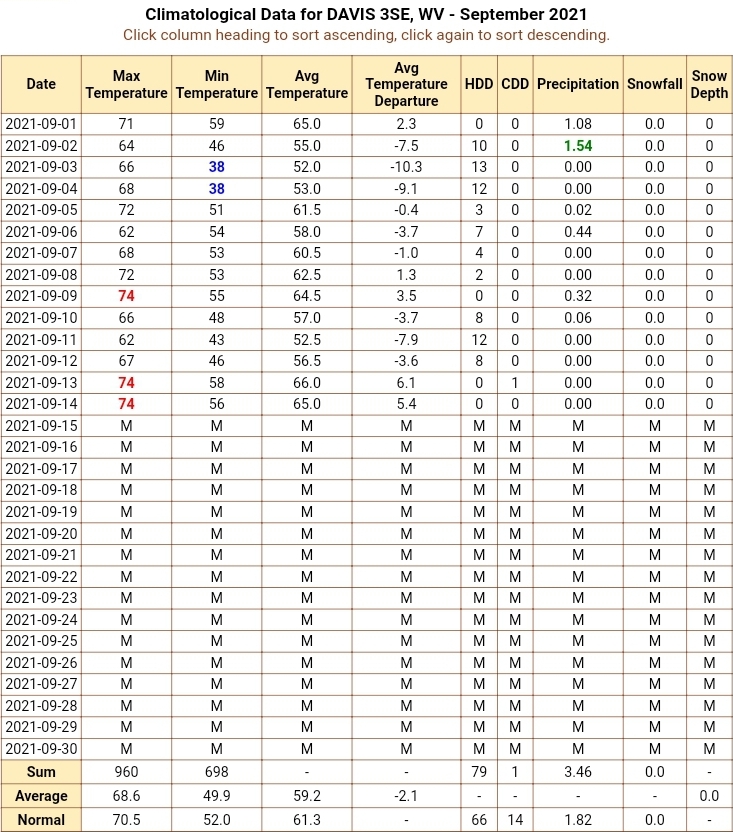
Task: Select the 2021-09-30 date cell
Action: [x=41, y=749]
